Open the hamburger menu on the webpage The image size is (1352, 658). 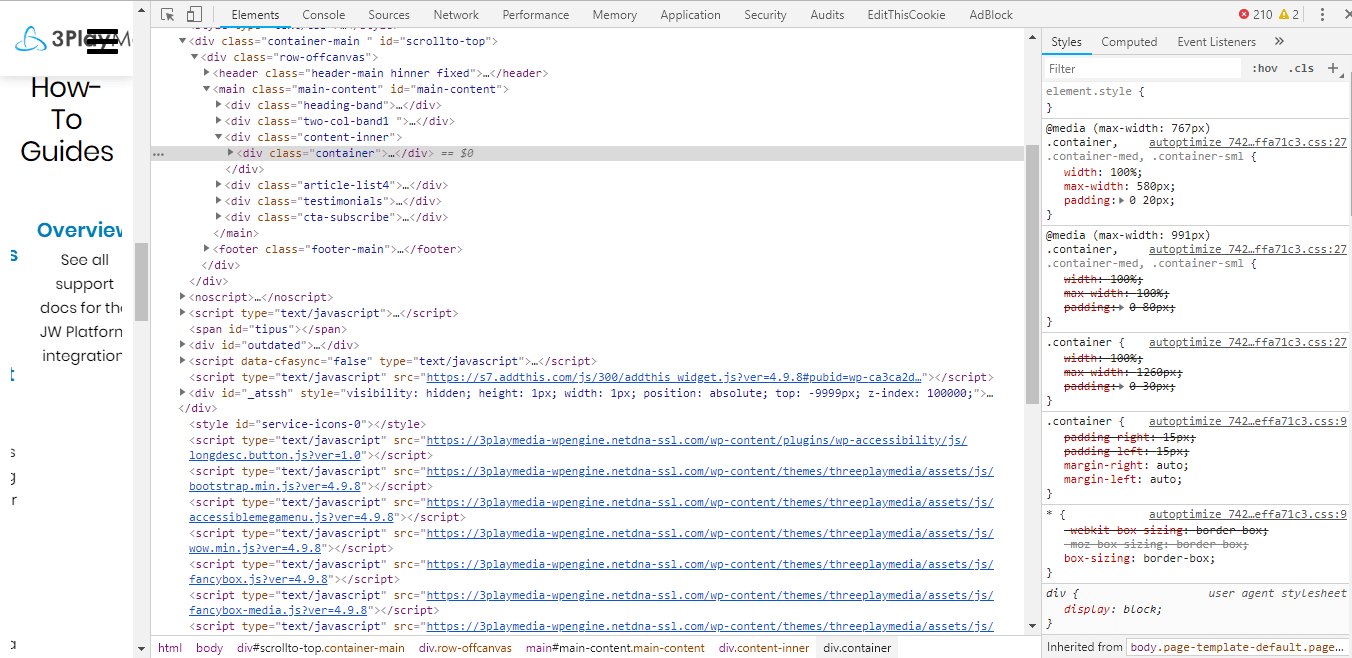tap(103, 40)
